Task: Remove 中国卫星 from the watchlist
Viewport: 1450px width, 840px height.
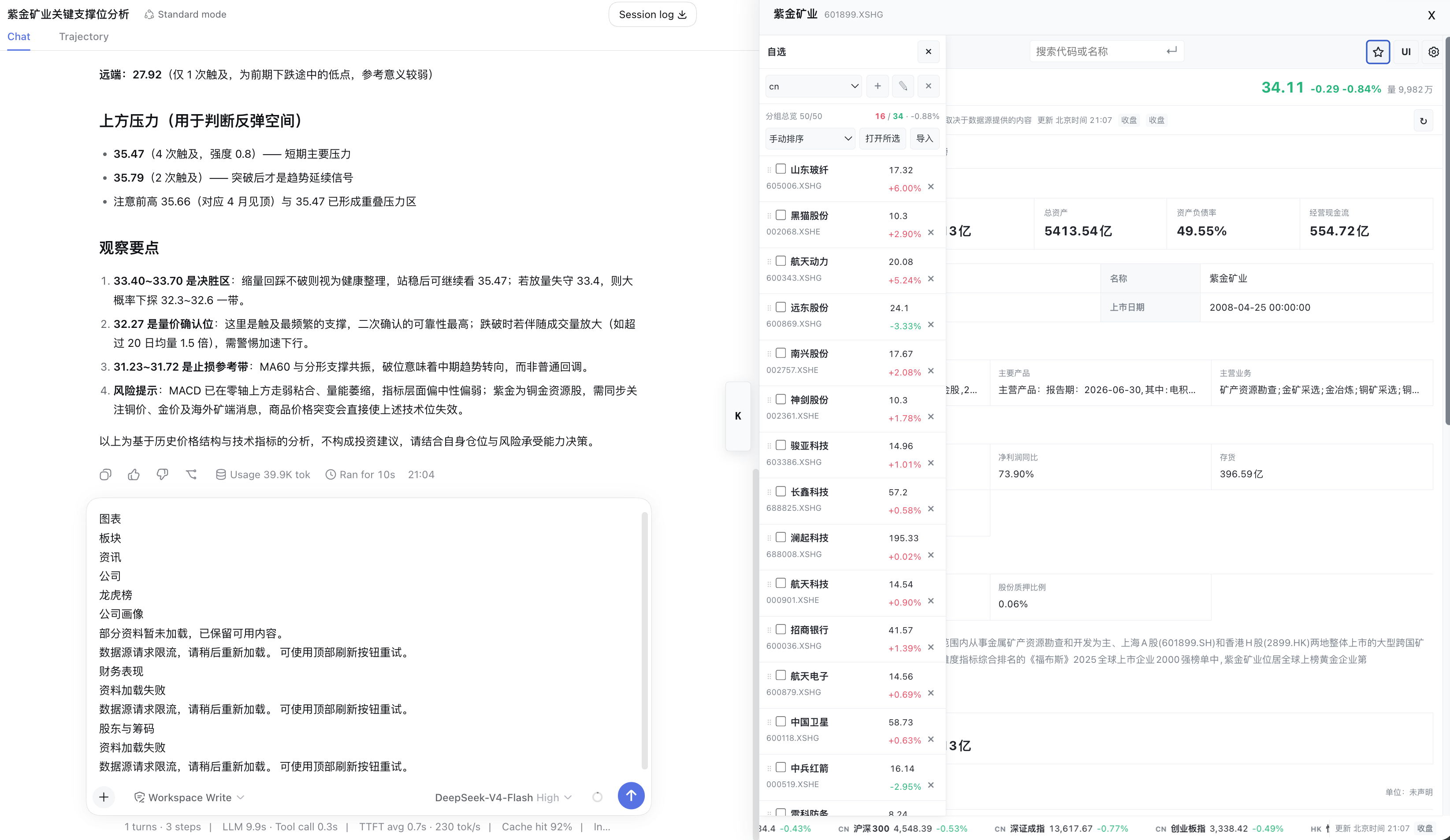Action: coord(930,740)
